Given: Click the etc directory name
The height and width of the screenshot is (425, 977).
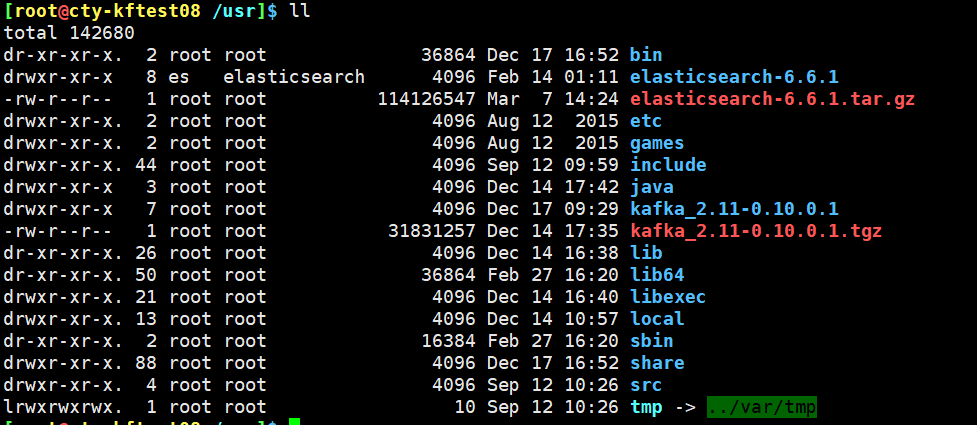Looking at the screenshot, I should (x=646, y=120).
